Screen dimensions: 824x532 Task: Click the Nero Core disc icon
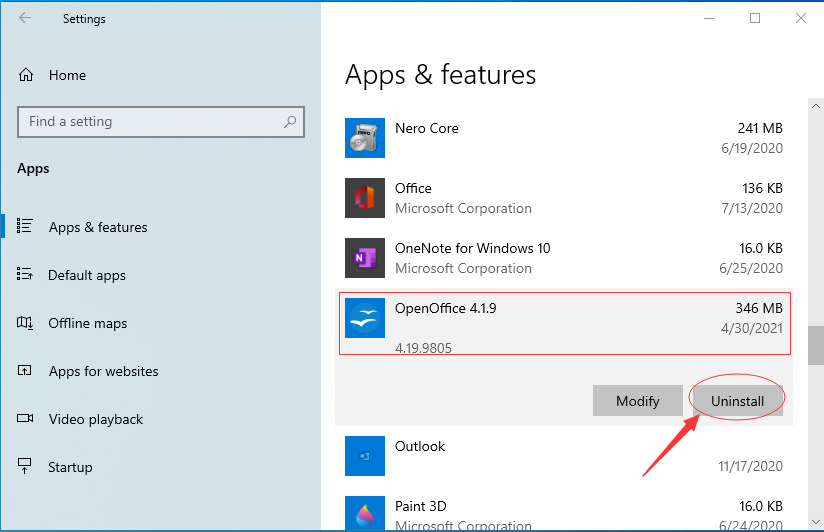pos(365,138)
